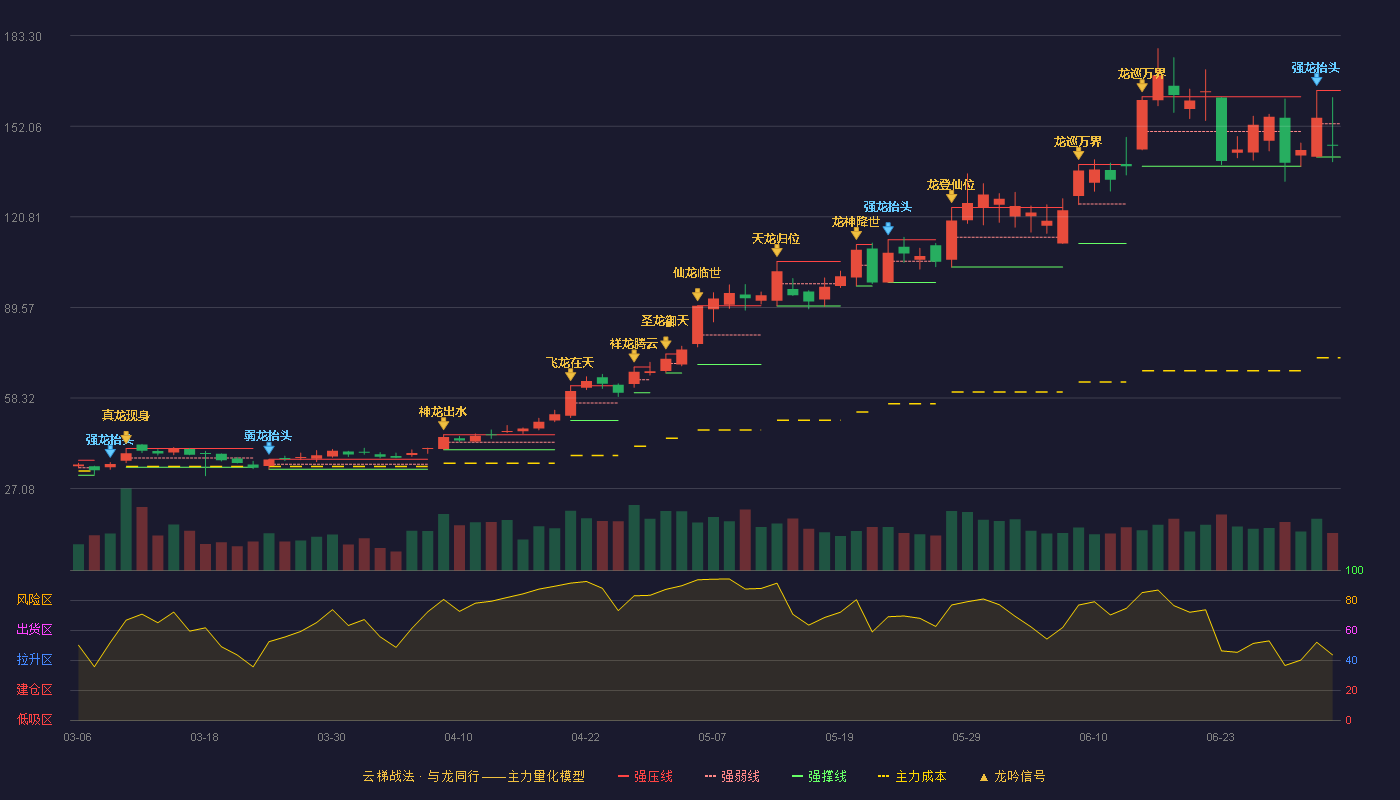Select the 建仓区 zone label
The height and width of the screenshot is (800, 1400).
[x=34, y=690]
